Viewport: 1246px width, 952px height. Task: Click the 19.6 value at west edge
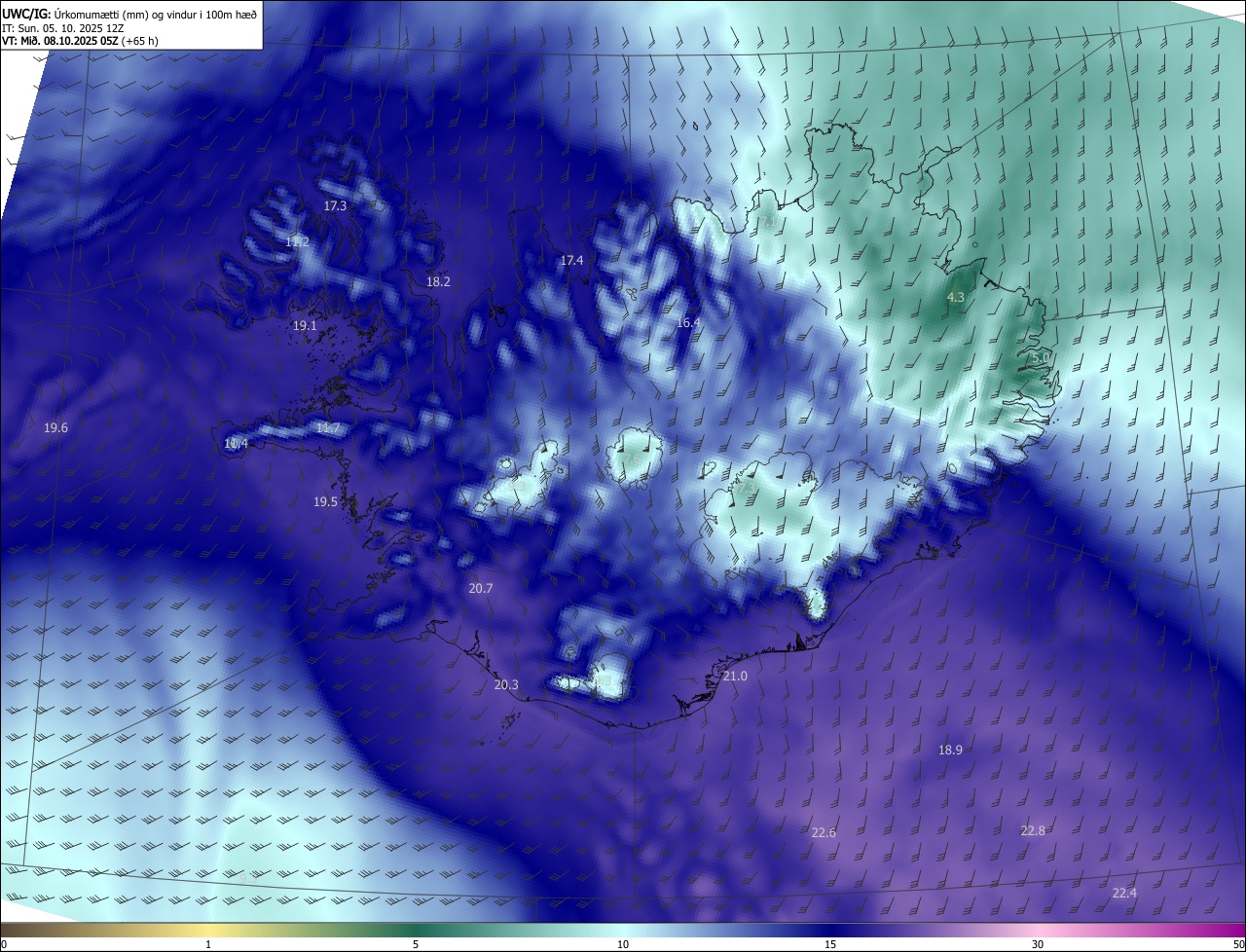[55, 428]
